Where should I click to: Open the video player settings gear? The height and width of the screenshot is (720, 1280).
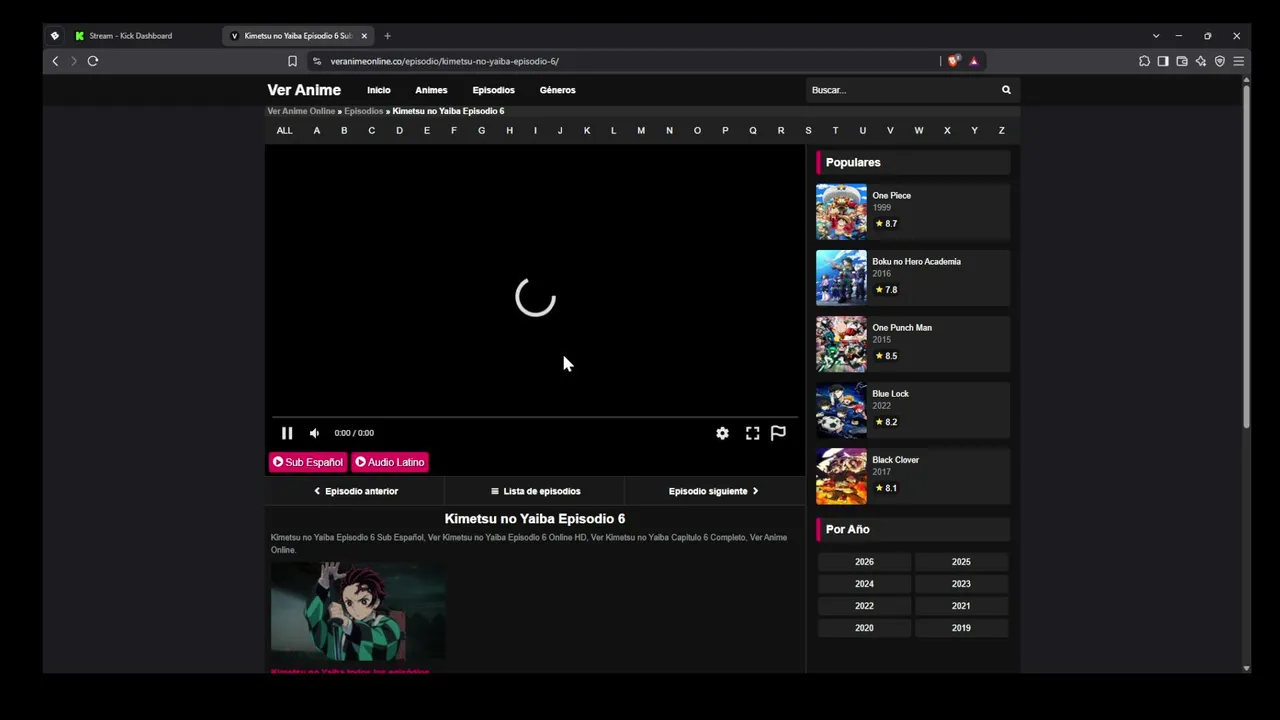(722, 433)
